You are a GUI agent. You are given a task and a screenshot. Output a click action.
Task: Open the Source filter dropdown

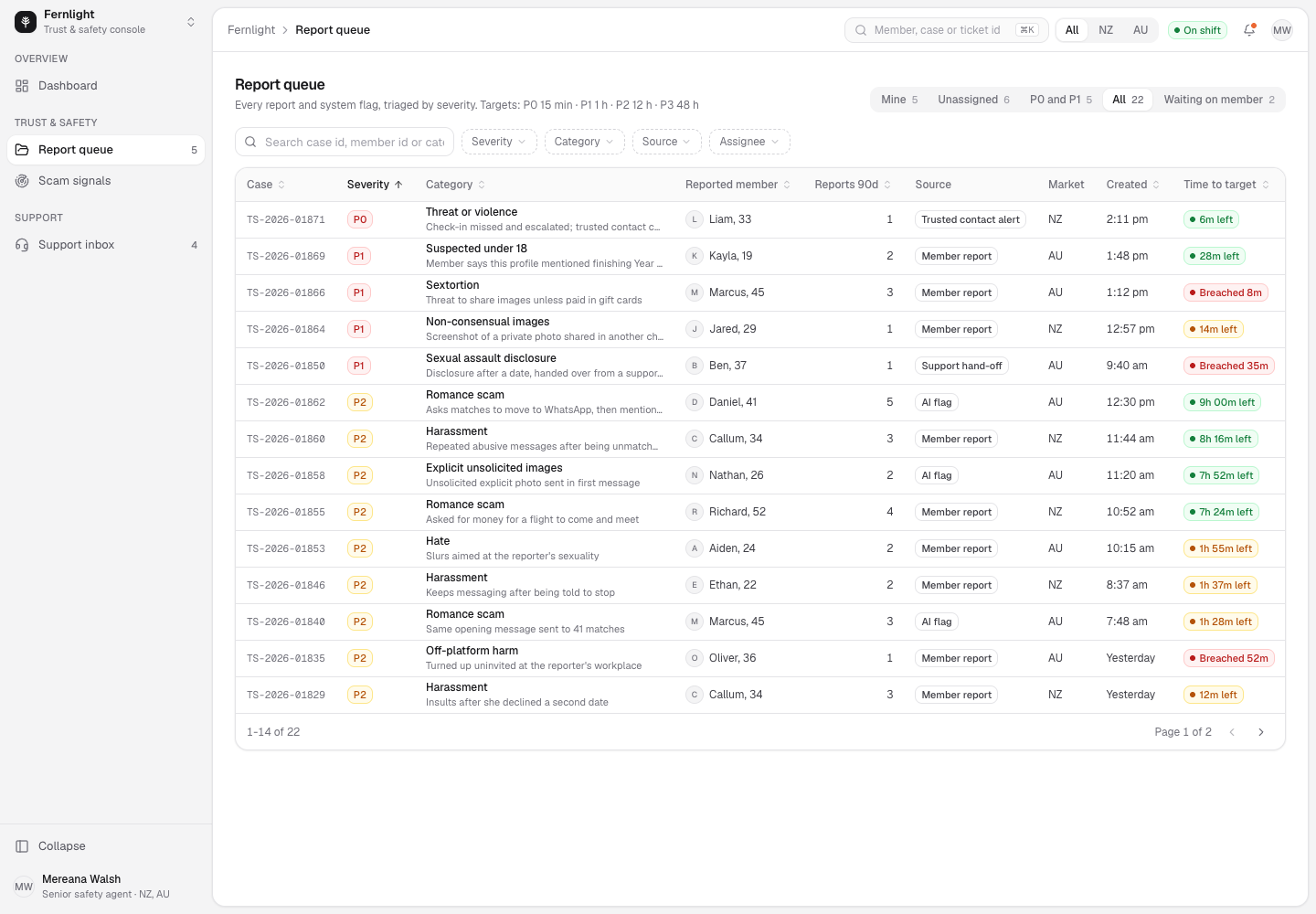tap(667, 142)
